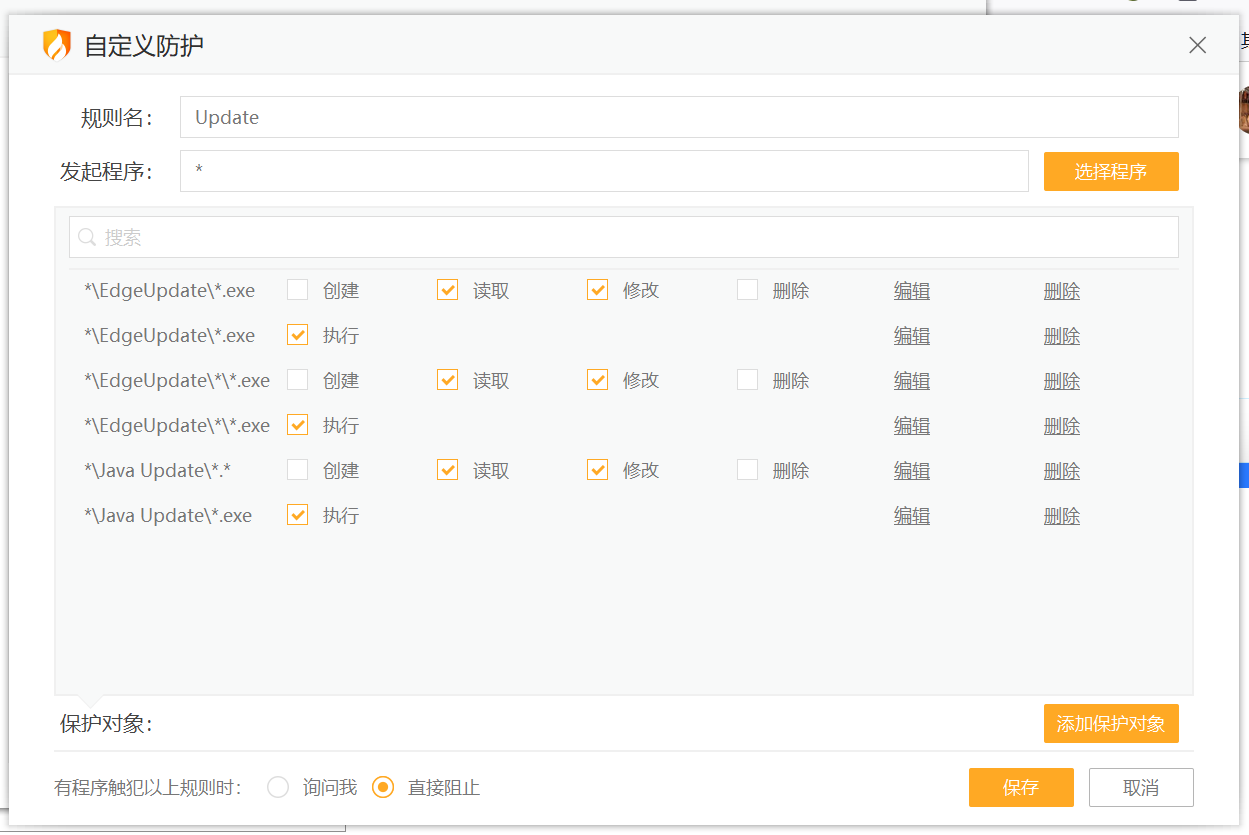The width and height of the screenshot is (1249, 835).
Task: Enable 创建 checkbox for first EdgeUpdate rule
Action: pyautogui.click(x=298, y=290)
